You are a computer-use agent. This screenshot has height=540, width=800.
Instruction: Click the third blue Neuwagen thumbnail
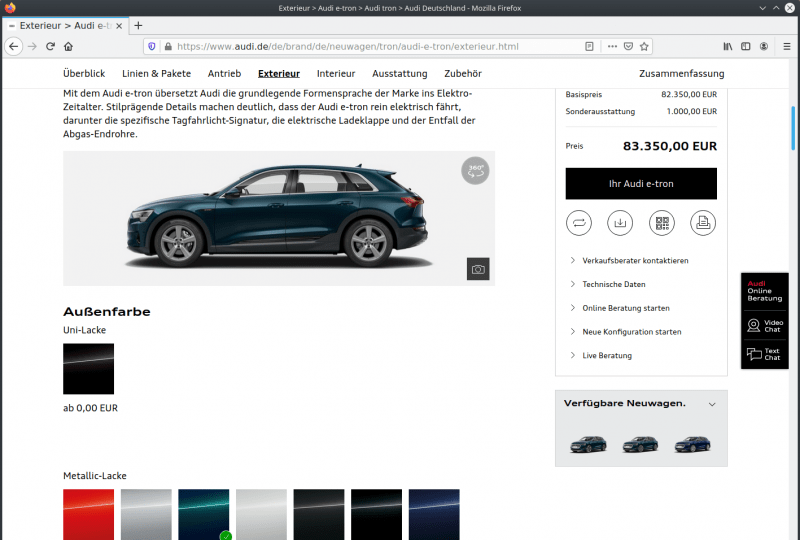tap(692, 444)
